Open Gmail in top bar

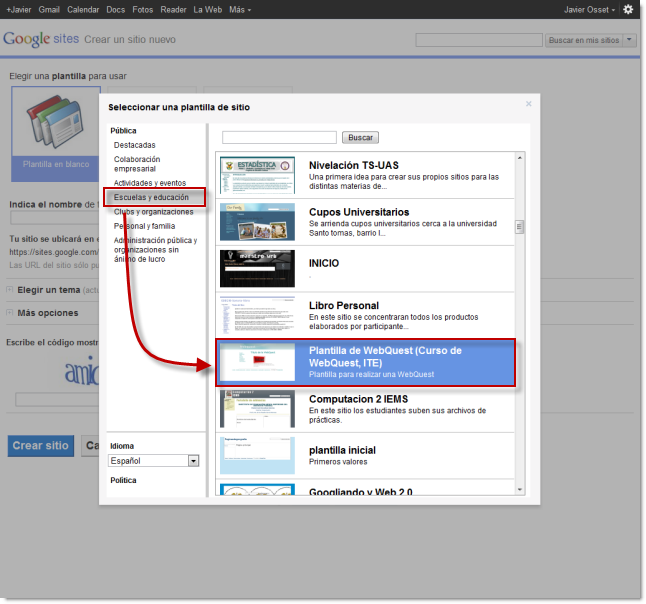[x=49, y=9]
